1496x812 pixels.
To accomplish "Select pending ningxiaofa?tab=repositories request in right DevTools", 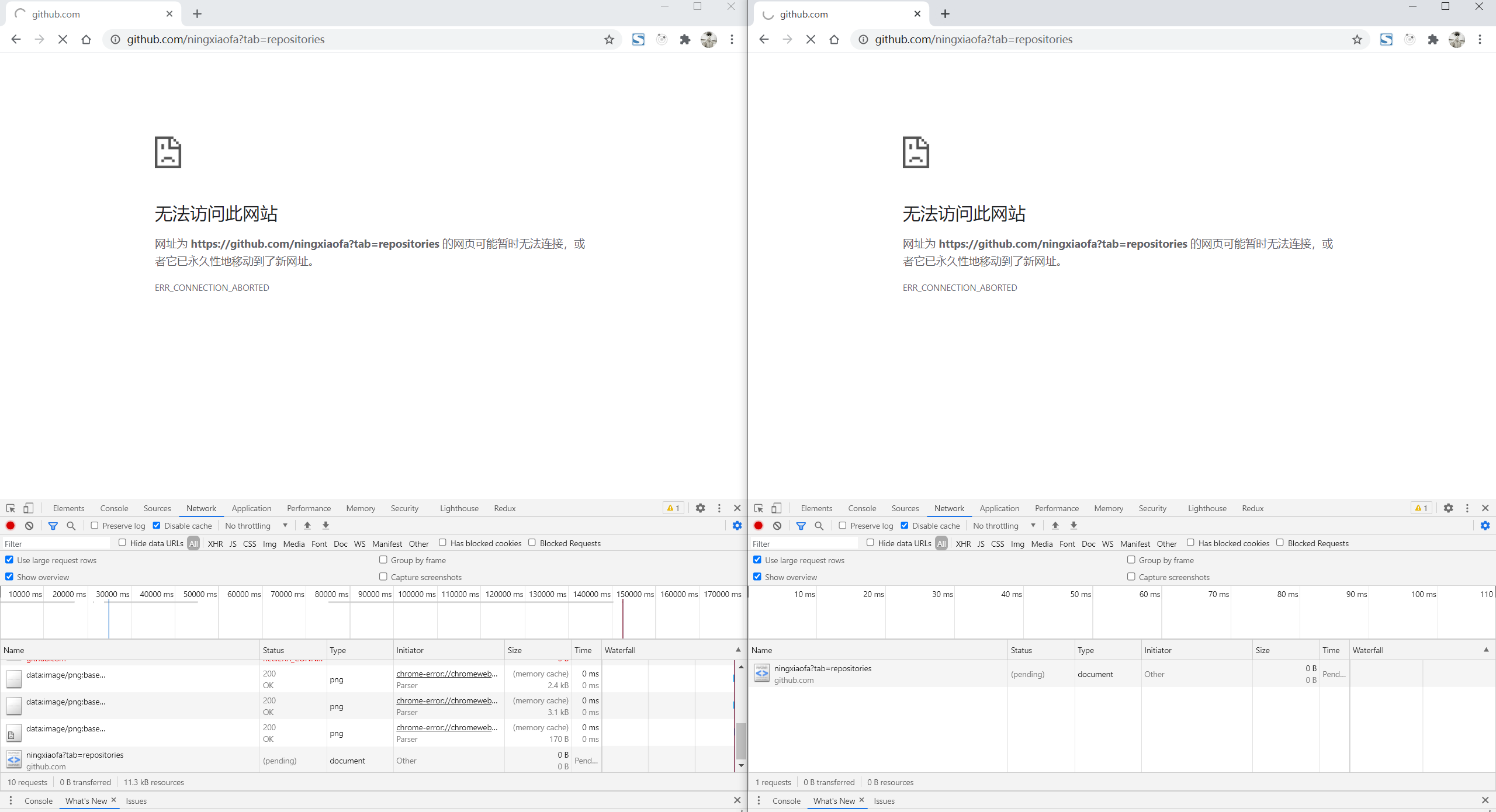I will 1121,674.
